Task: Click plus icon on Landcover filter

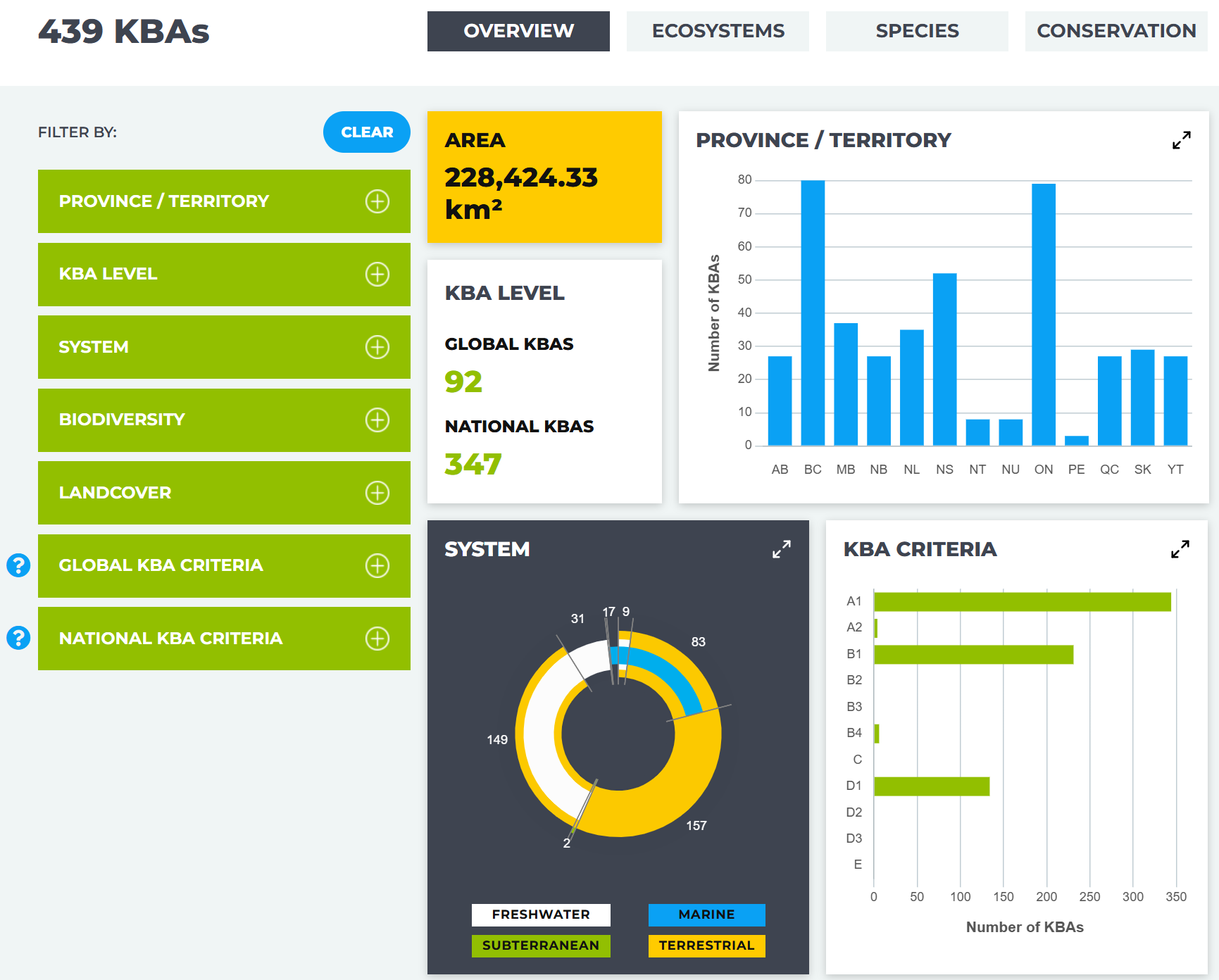Action: point(377,493)
